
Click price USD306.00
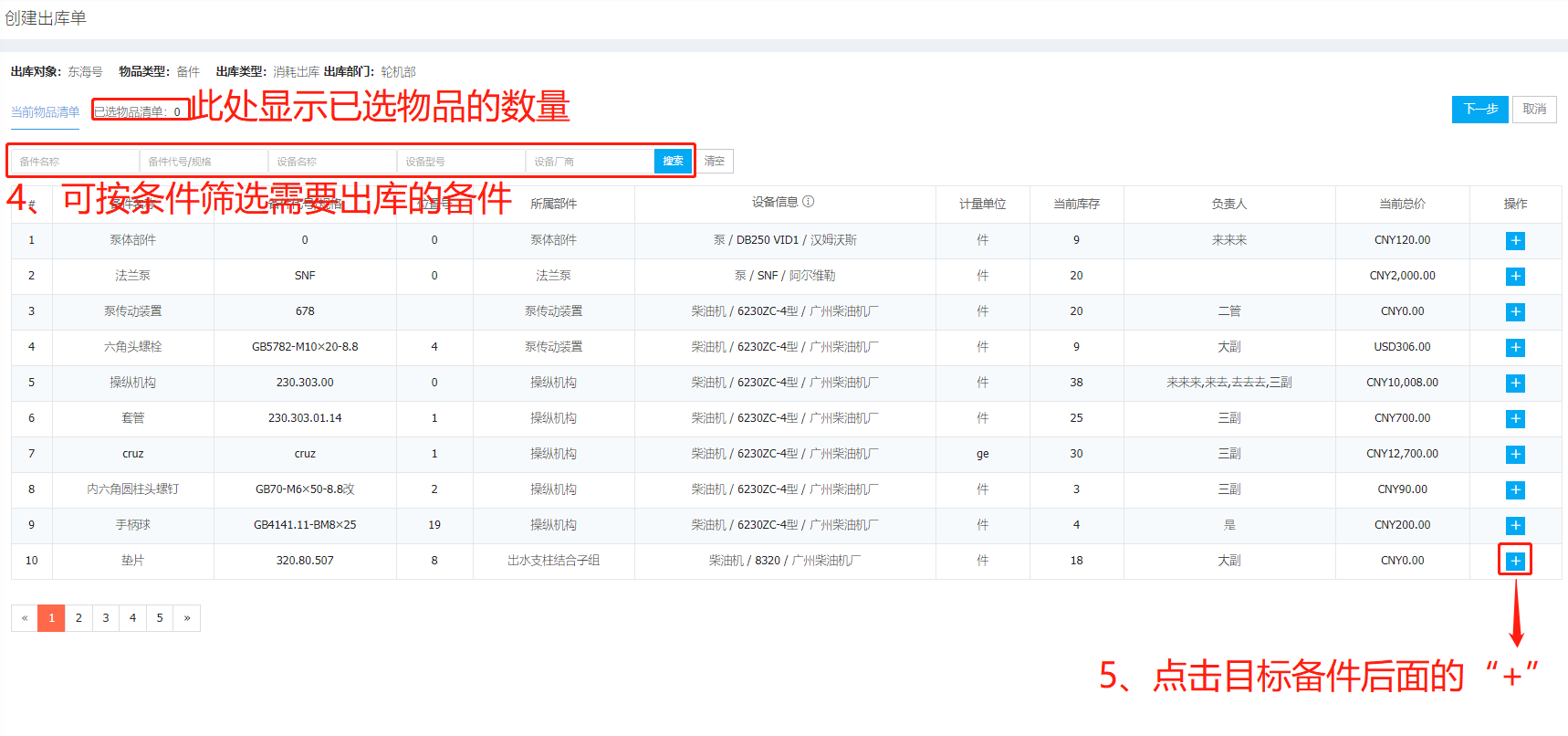pyautogui.click(x=1402, y=347)
